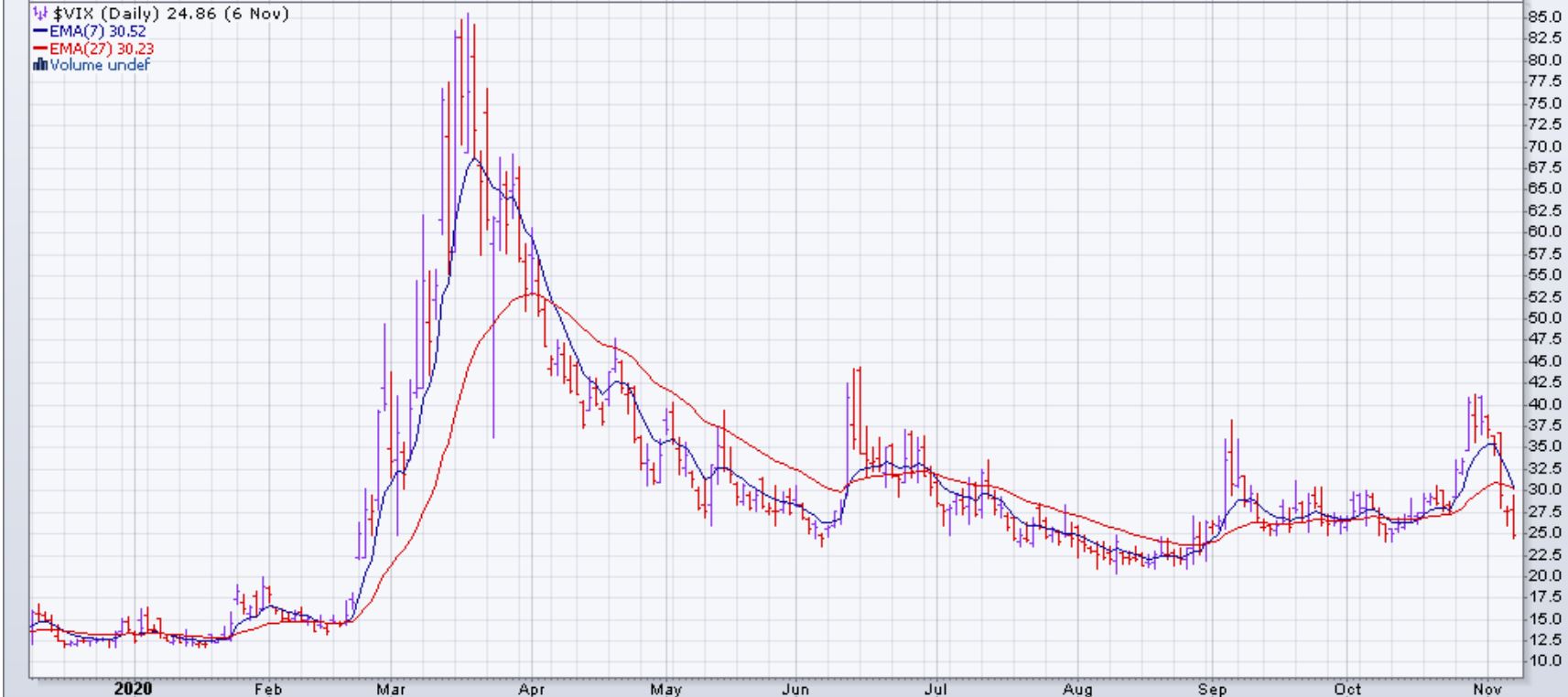Click the 10.0 price axis label
Image resolution: width=1568 pixels, height=697 pixels.
point(1543,661)
